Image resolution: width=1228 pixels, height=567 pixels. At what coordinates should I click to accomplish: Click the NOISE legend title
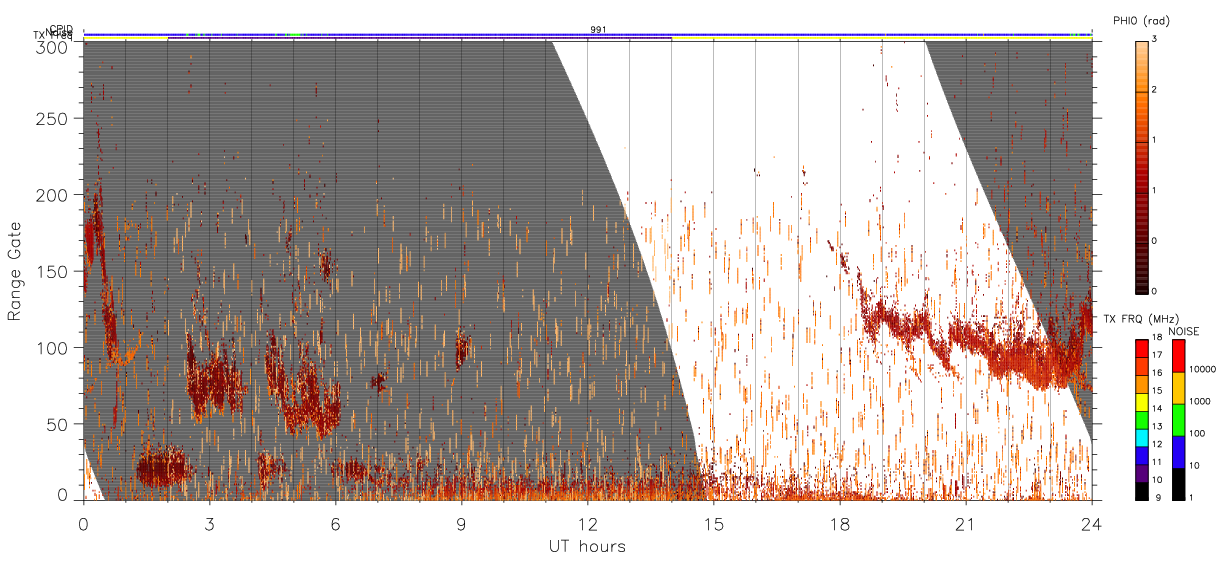click(x=1184, y=331)
